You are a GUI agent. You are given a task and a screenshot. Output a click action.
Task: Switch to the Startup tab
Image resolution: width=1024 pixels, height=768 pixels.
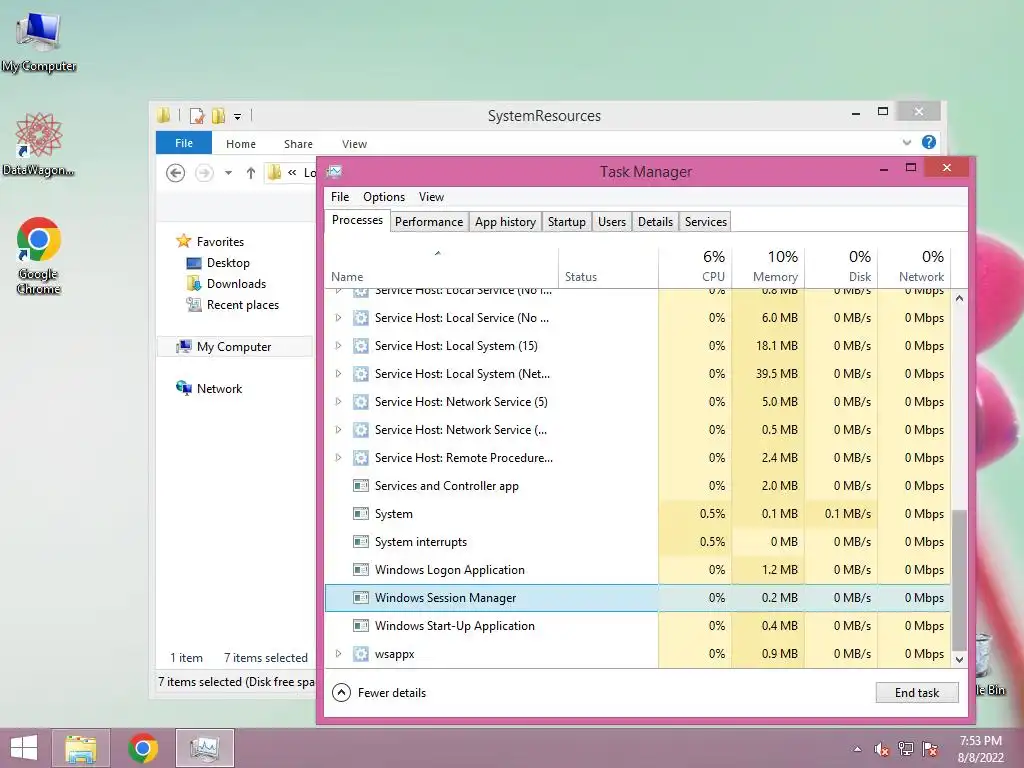pos(567,221)
